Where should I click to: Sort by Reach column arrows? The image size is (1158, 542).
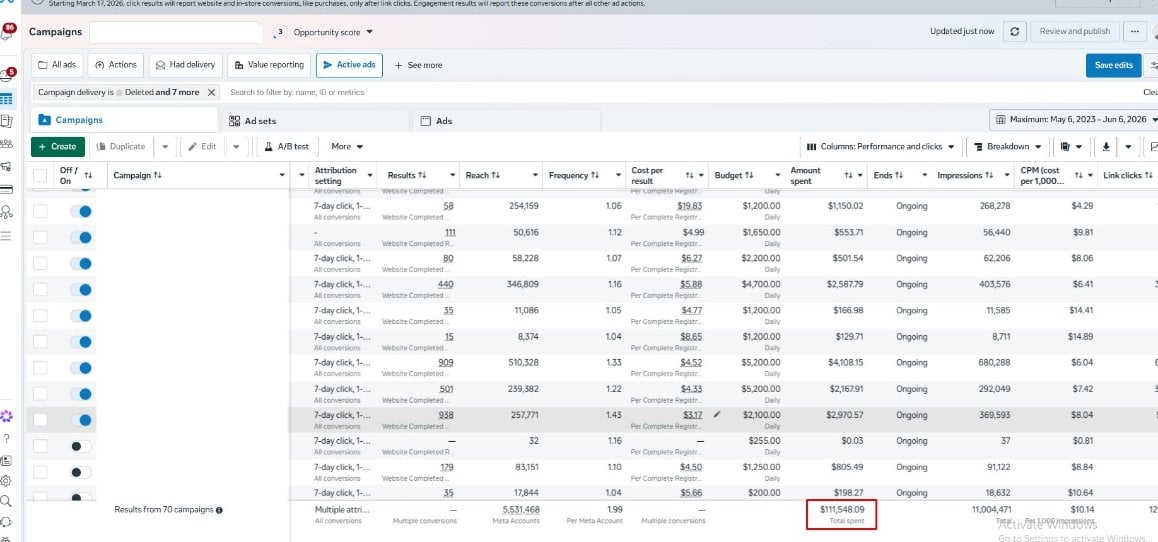pyautogui.click(x=496, y=175)
